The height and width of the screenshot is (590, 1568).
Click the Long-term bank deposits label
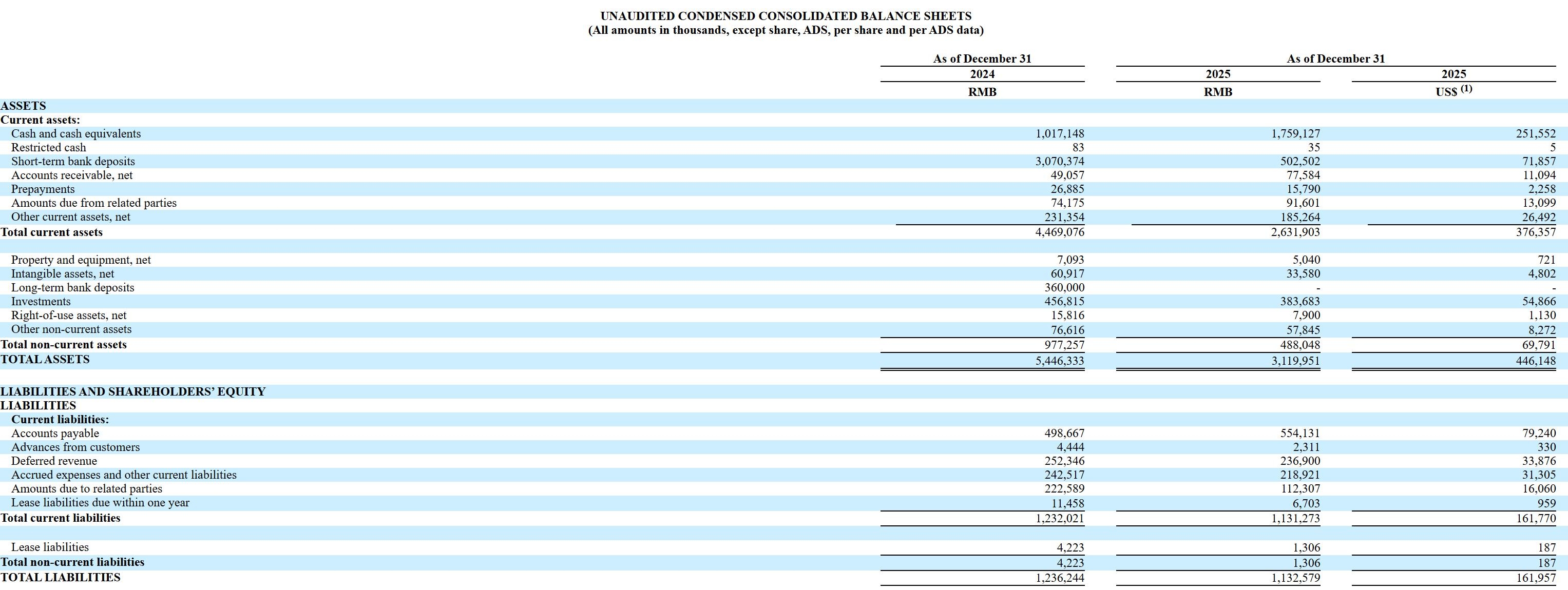tap(72, 288)
